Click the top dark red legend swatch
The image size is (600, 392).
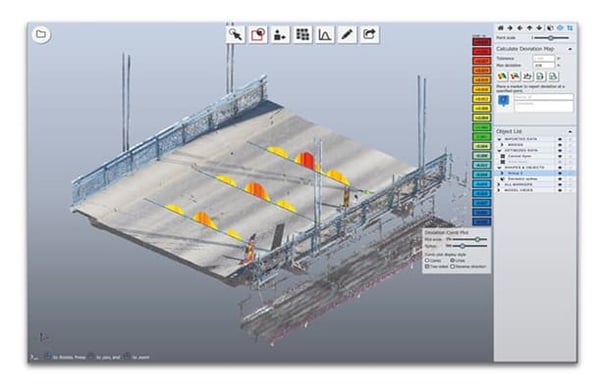(481, 42)
